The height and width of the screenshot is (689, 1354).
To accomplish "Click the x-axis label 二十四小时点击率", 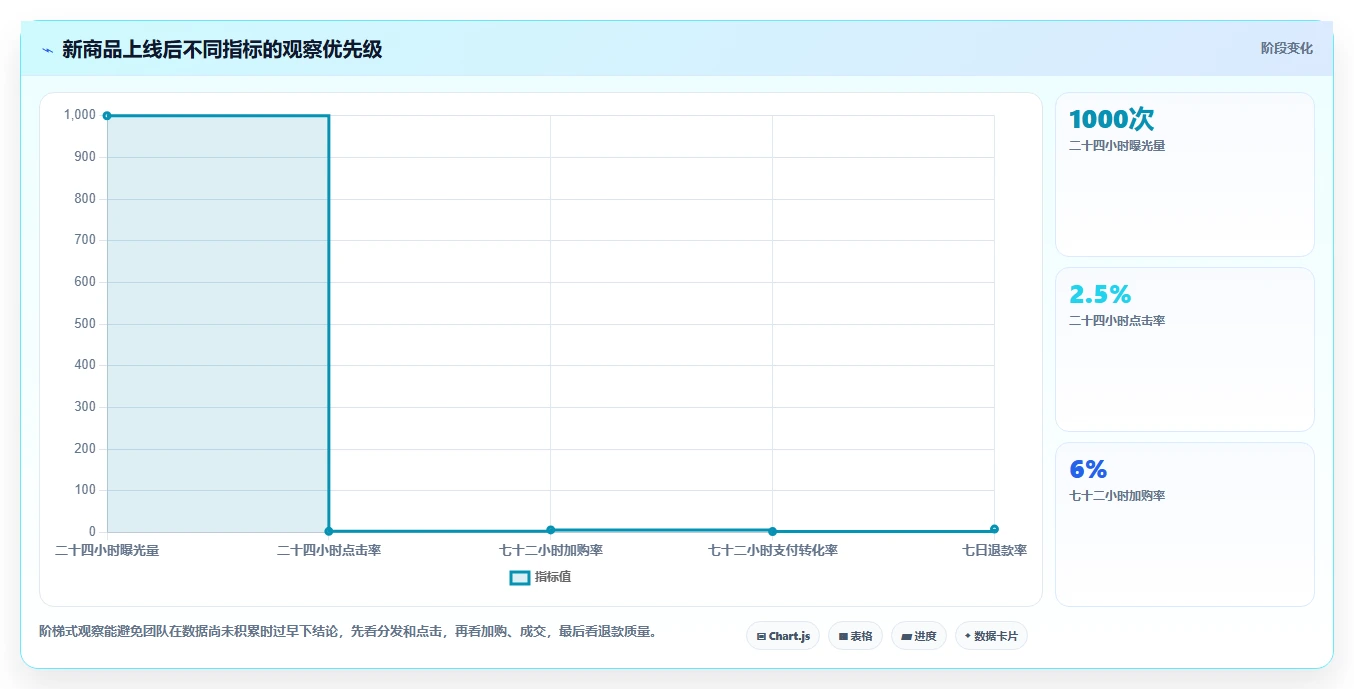I will tap(329, 550).
